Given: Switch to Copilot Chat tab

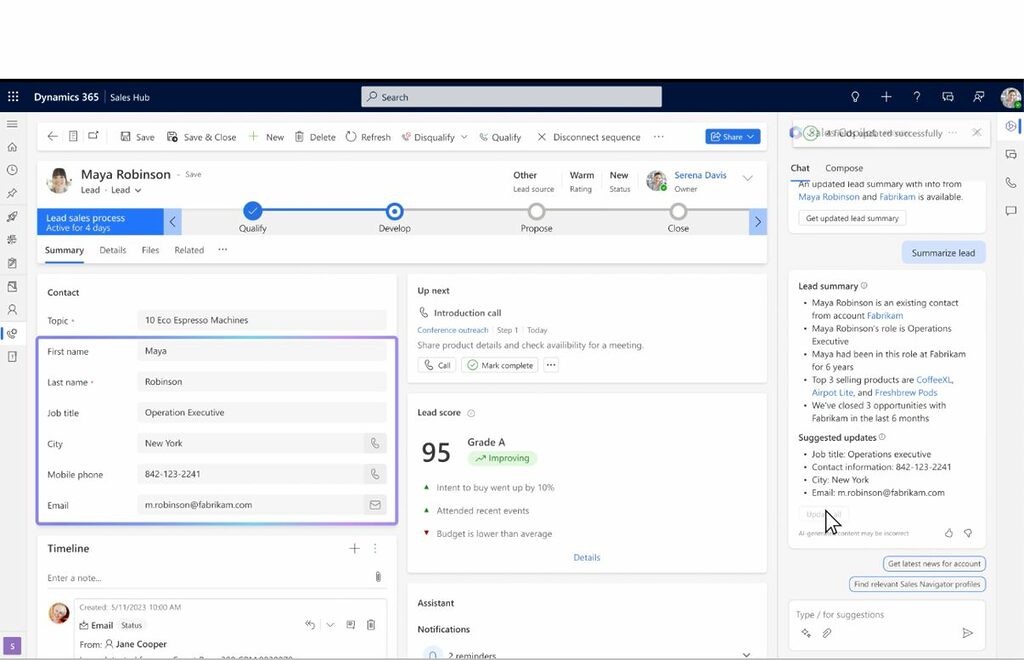Looking at the screenshot, I should pos(800,168).
